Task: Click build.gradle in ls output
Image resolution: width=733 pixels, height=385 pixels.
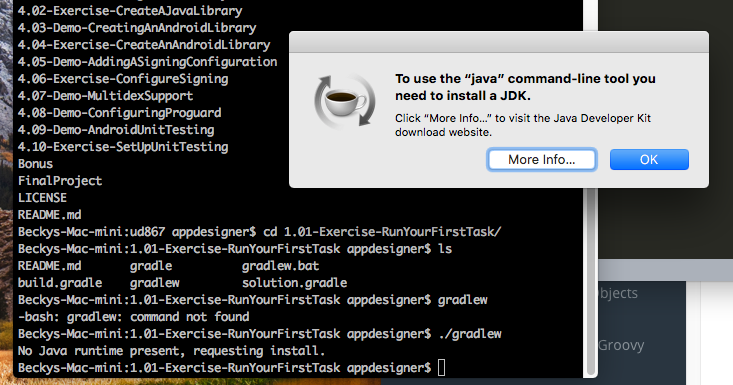Action: coord(60,283)
